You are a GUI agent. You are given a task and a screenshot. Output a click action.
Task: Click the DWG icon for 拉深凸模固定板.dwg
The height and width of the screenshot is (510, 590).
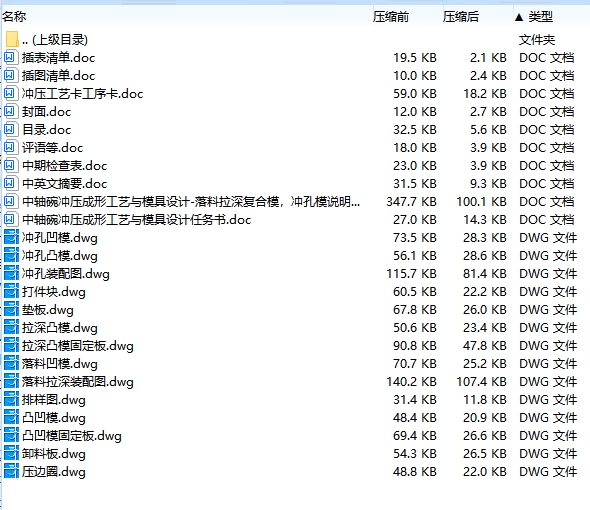11,346
